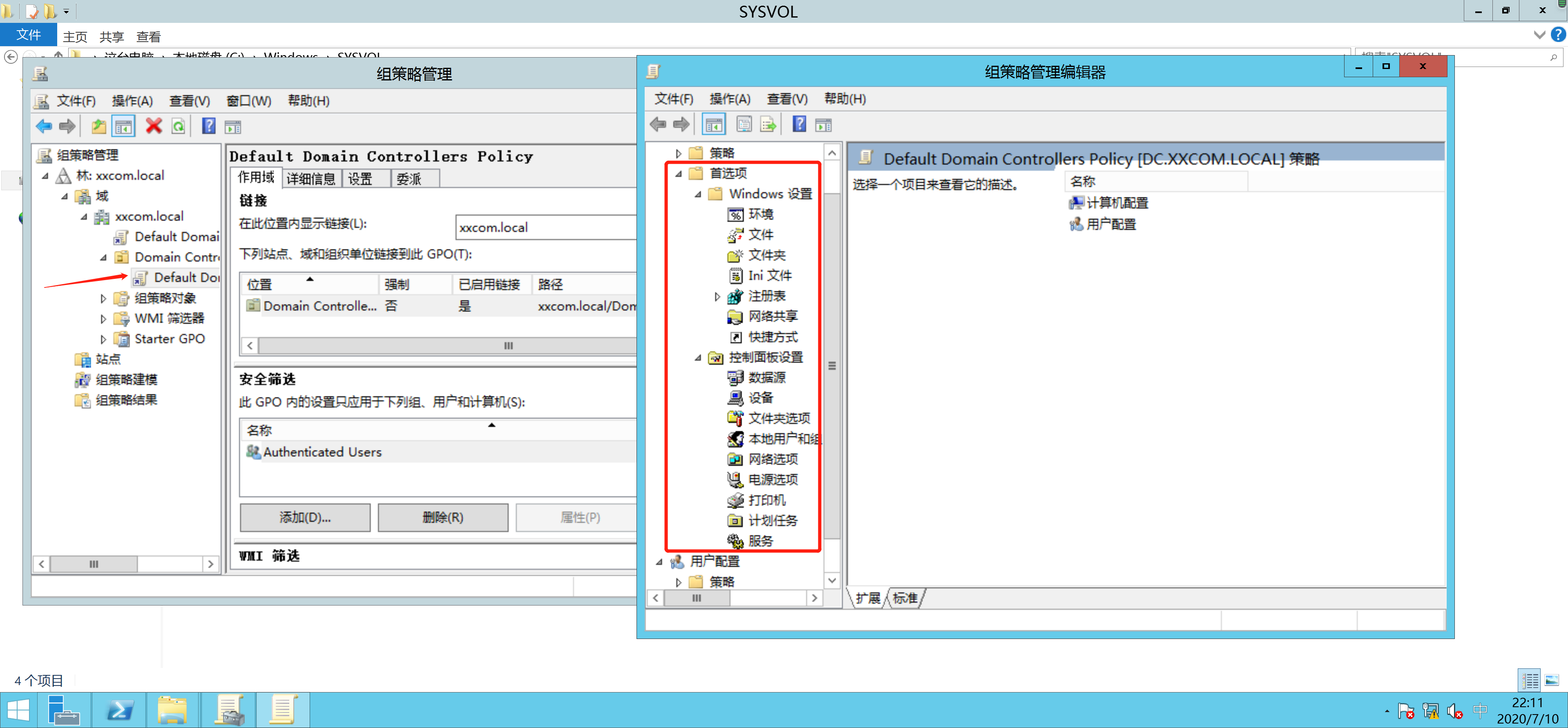1568x728 pixels.
Task: Collapse the Domain Controllers OU node
Action: click(103, 257)
